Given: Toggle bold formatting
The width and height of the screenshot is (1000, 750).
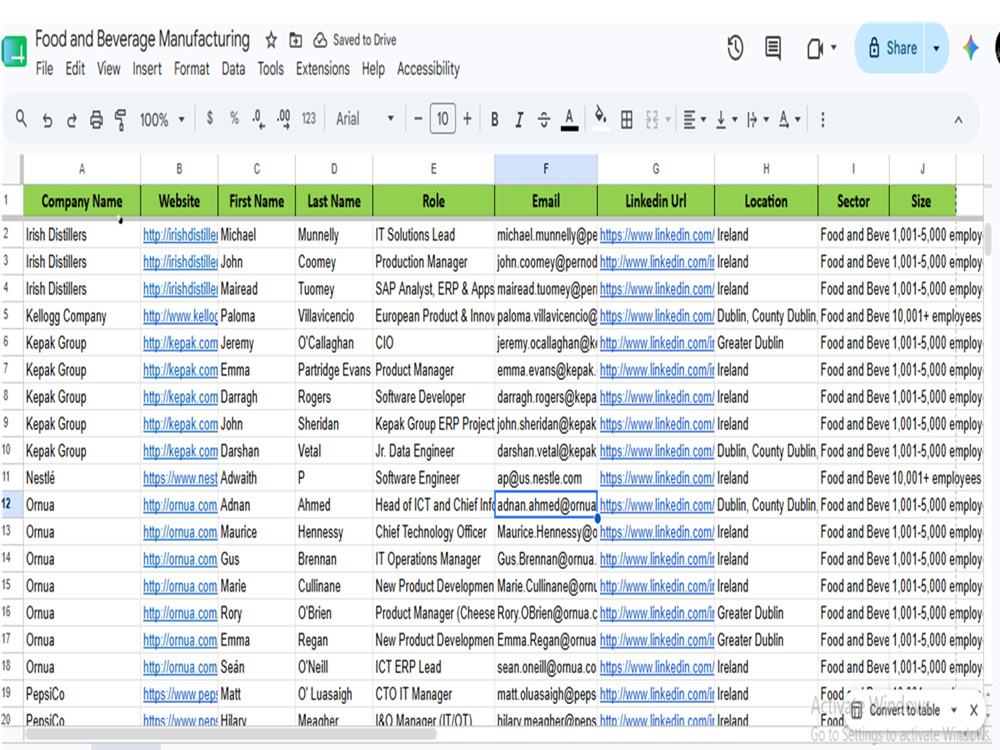Looking at the screenshot, I should coord(494,119).
